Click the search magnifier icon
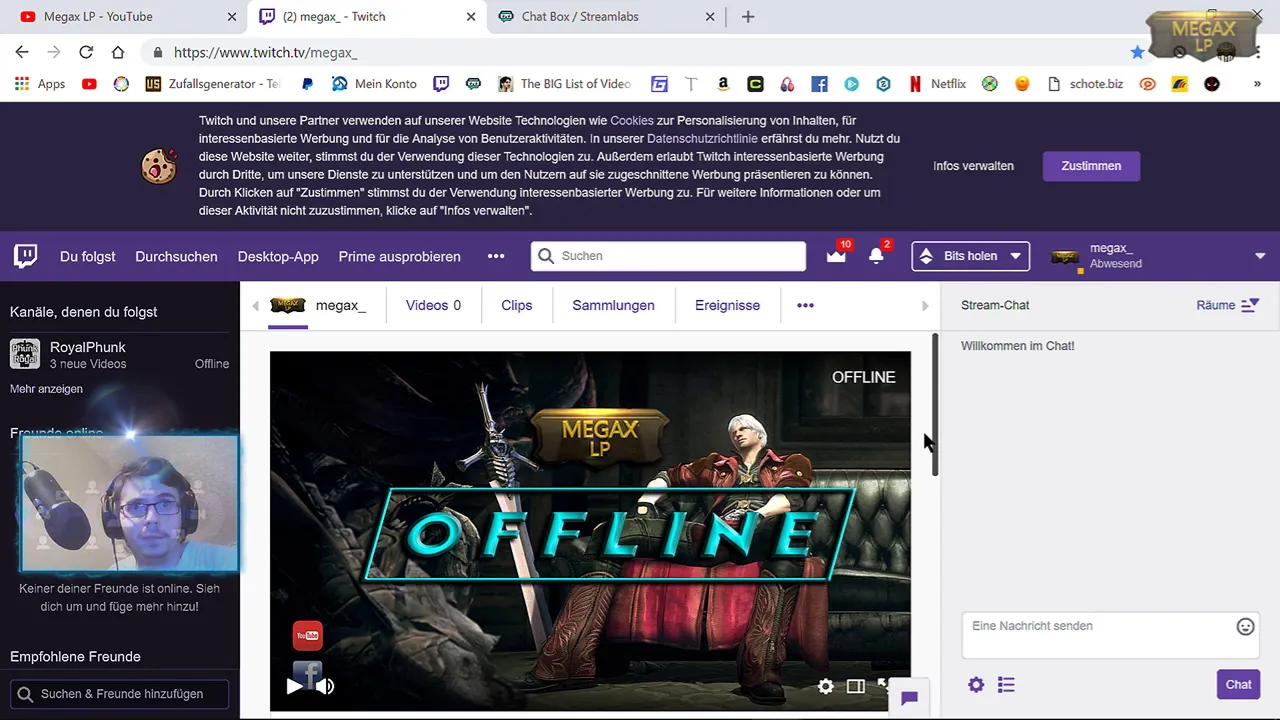 (x=546, y=256)
